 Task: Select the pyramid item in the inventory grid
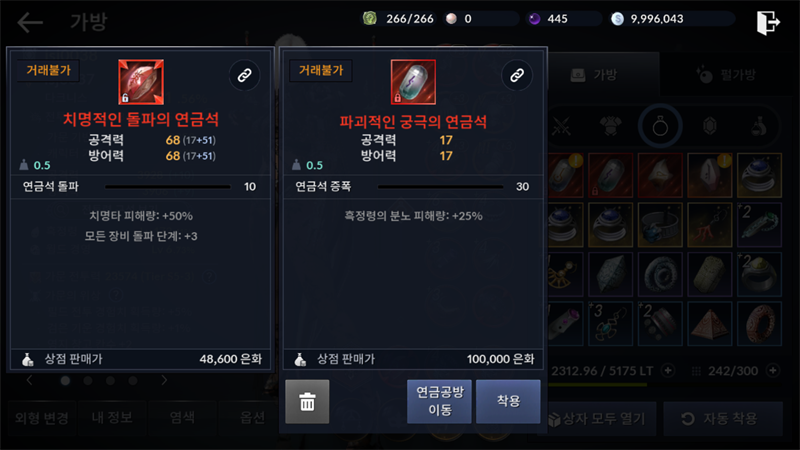pos(710,324)
